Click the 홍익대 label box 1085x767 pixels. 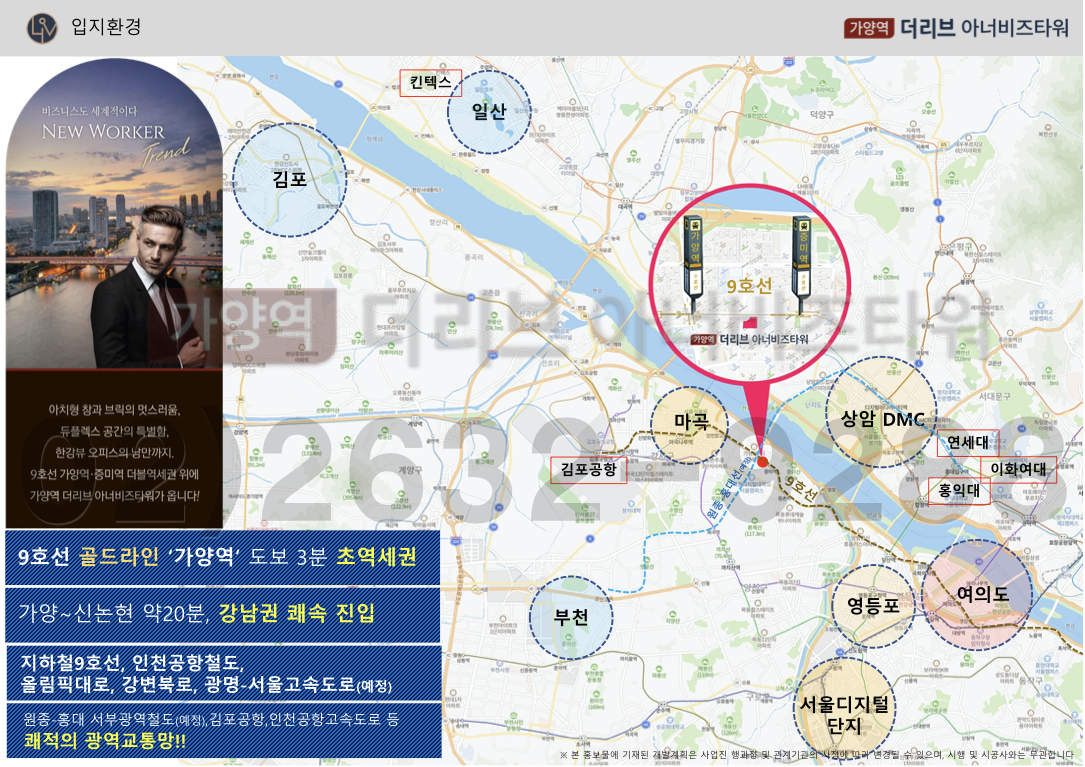[958, 491]
